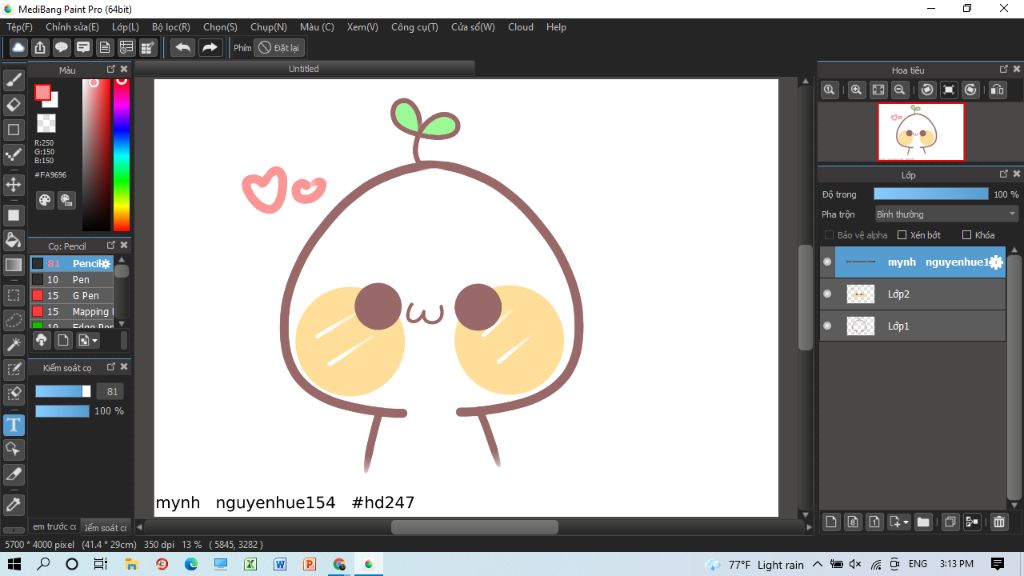This screenshot has width=1024, height=576.
Task: Open the Lớp(L) menu
Action: pos(125,27)
